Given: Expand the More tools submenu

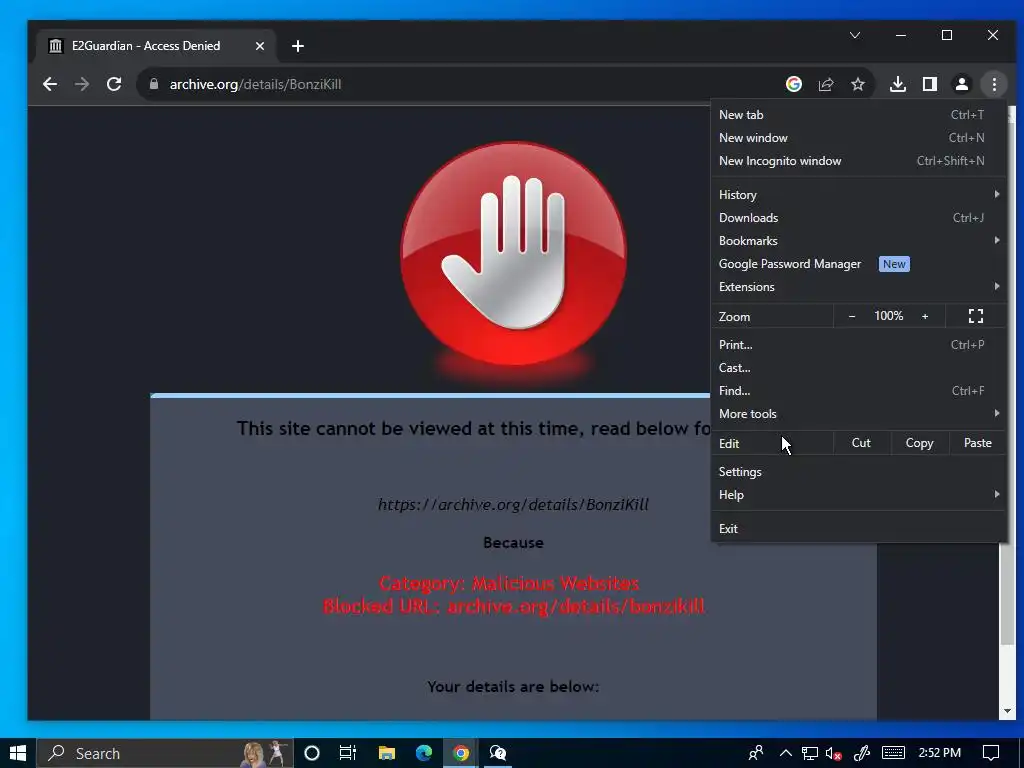Looking at the screenshot, I should 857,413.
